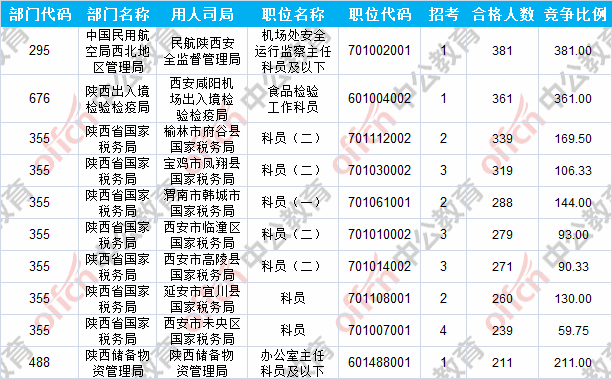This screenshot has width=612, height=379.
Task: Click position code 701002001 cell
Action: (x=379, y=51)
